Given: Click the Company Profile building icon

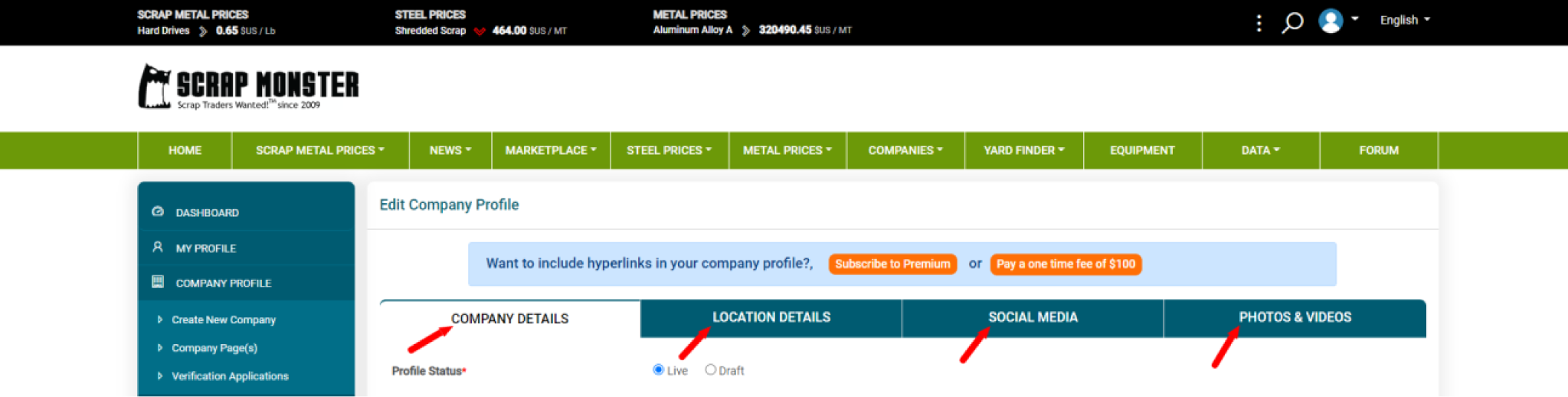Looking at the screenshot, I should click(158, 282).
